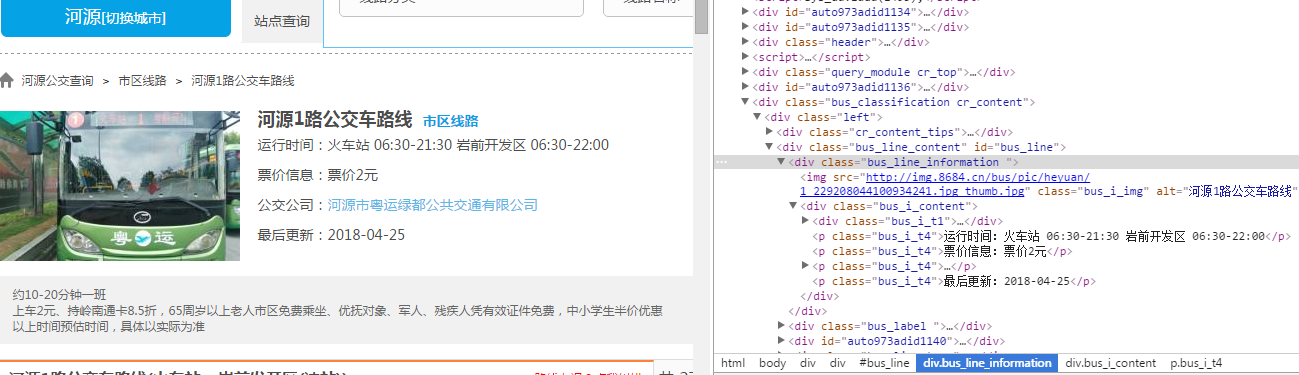Click the 河源[切换城市] city switch button
Screen dimensions: 1299x375
[x=116, y=17]
